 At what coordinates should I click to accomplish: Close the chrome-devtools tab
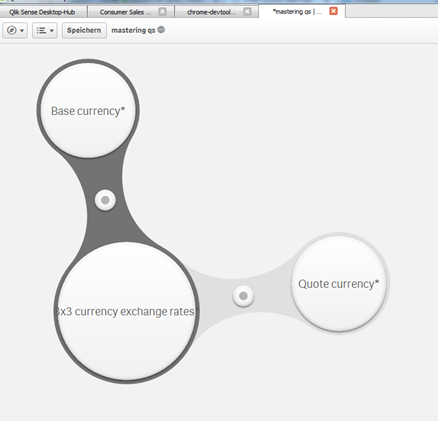247,12
